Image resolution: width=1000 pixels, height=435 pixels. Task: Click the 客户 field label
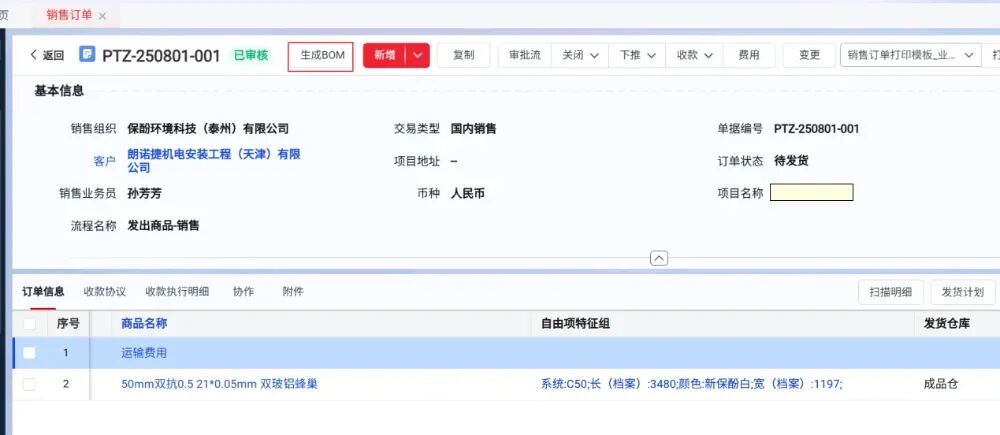(x=105, y=161)
